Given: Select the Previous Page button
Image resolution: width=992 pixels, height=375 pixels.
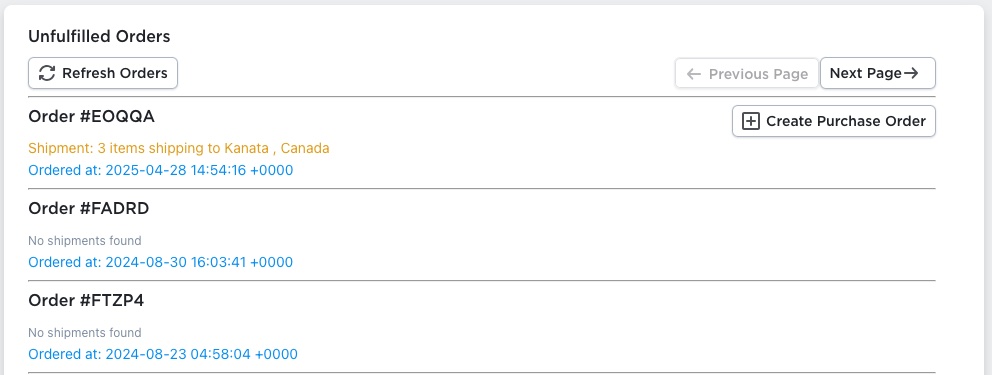Looking at the screenshot, I should pyautogui.click(x=747, y=73).
